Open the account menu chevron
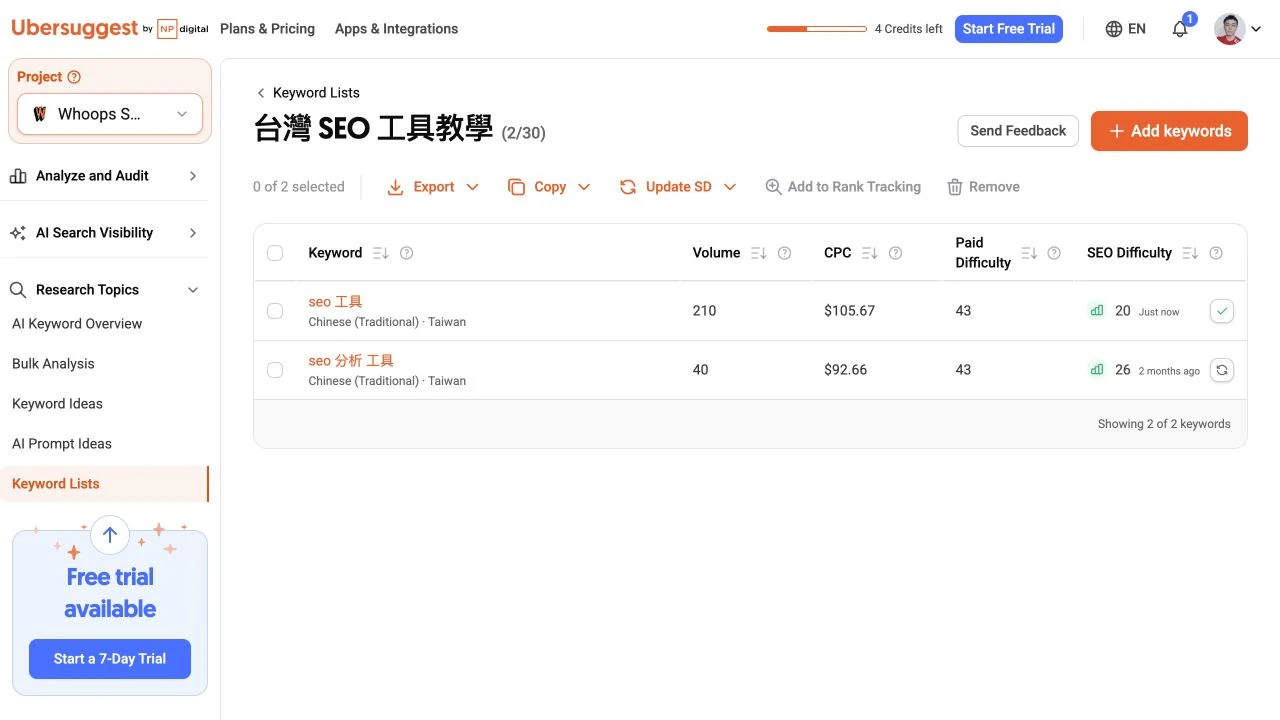Image resolution: width=1280 pixels, height=720 pixels. pyautogui.click(x=1257, y=29)
